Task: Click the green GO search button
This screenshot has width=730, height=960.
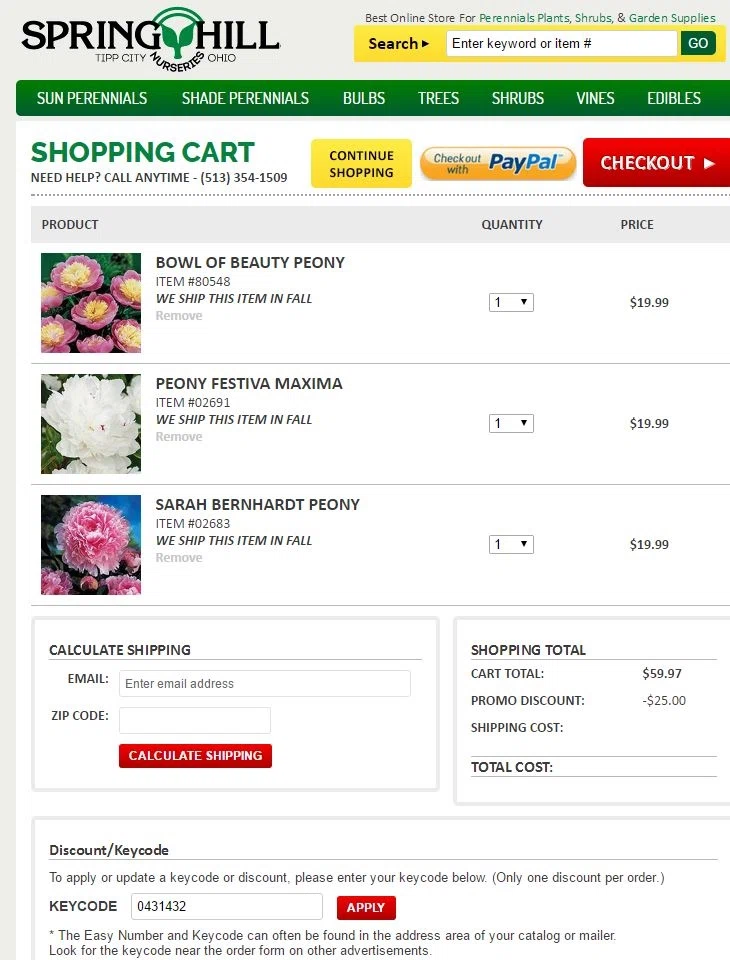Action: pyautogui.click(x=698, y=43)
